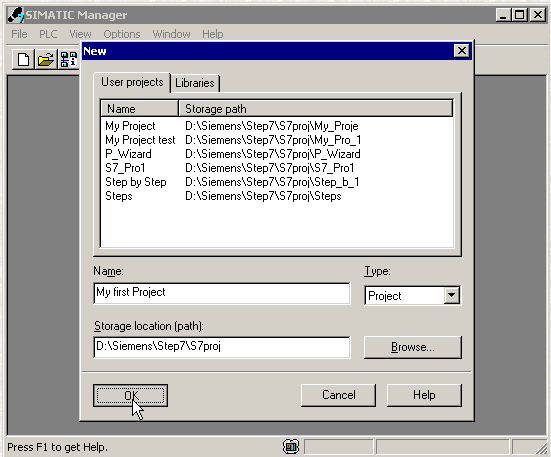Click the SIMATIC Manager title bar icon
This screenshot has height=457, width=551.
(x=15, y=15)
